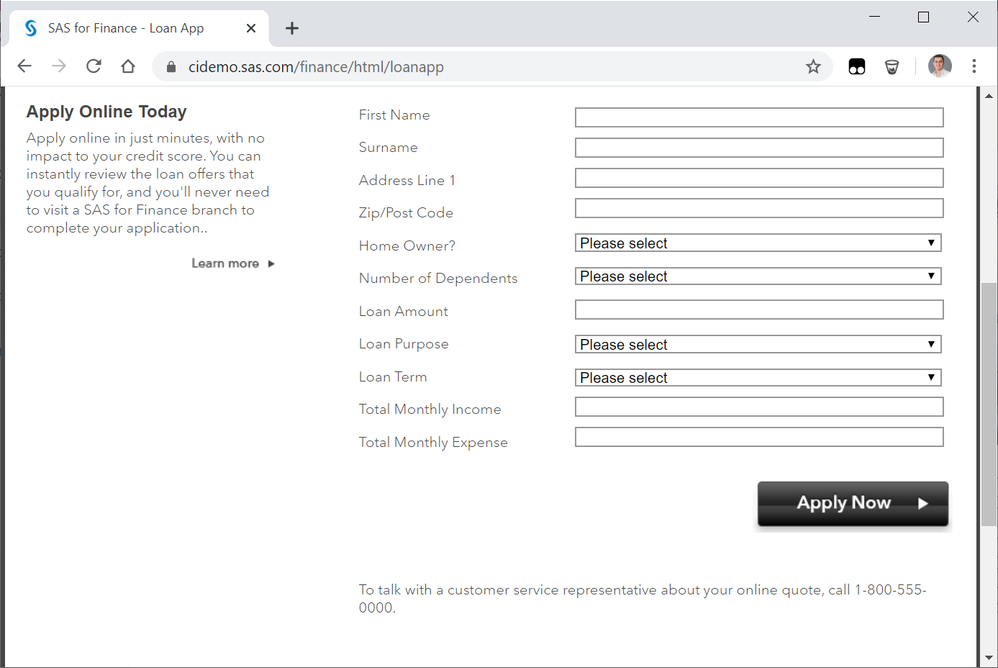Screen dimensions: 998x668
Task: Click the site padlock security icon
Action: click(x=170, y=67)
